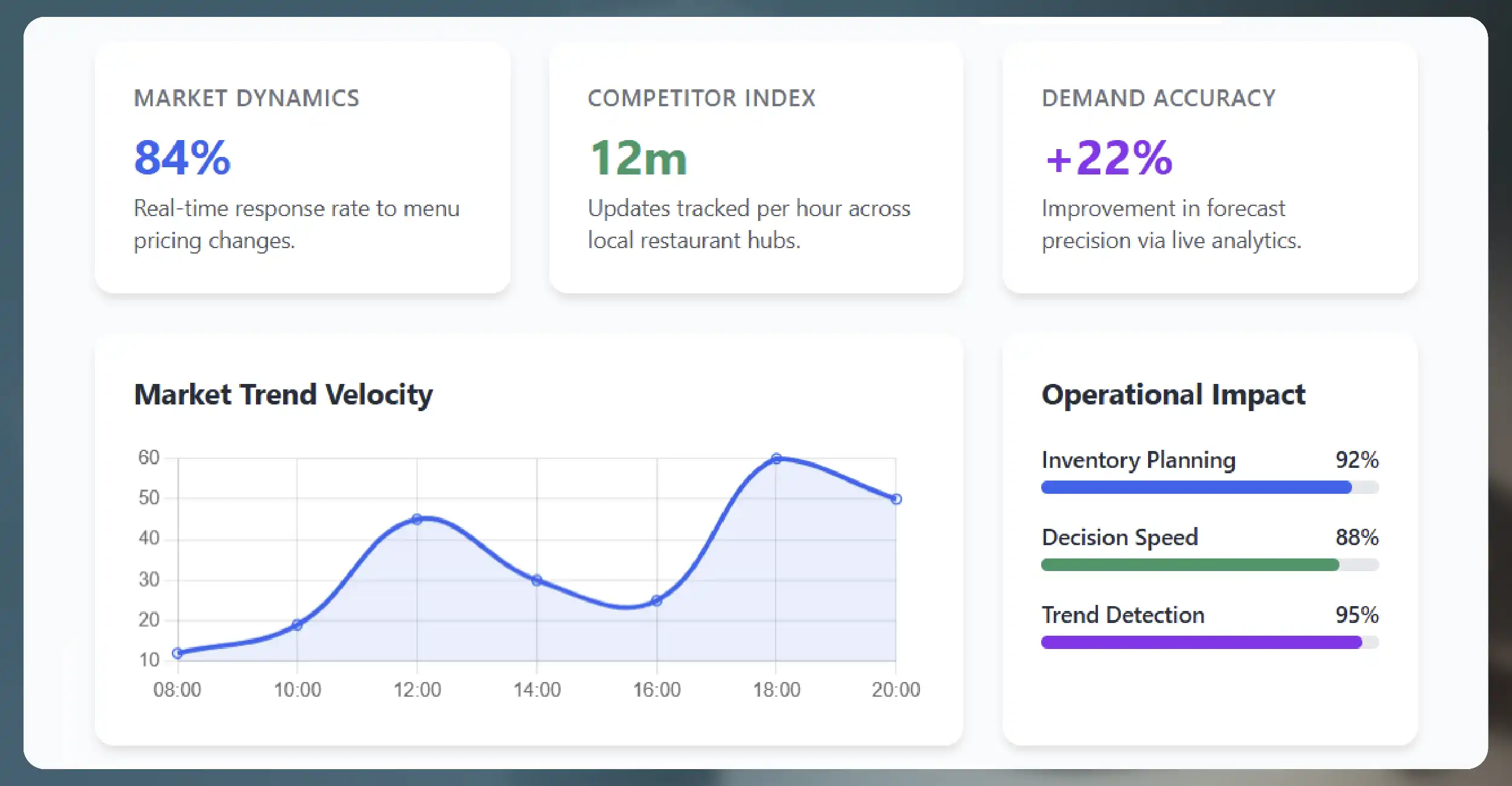This screenshot has width=1512, height=786.
Task: Click the Operational Impact panel title
Action: [1173, 395]
